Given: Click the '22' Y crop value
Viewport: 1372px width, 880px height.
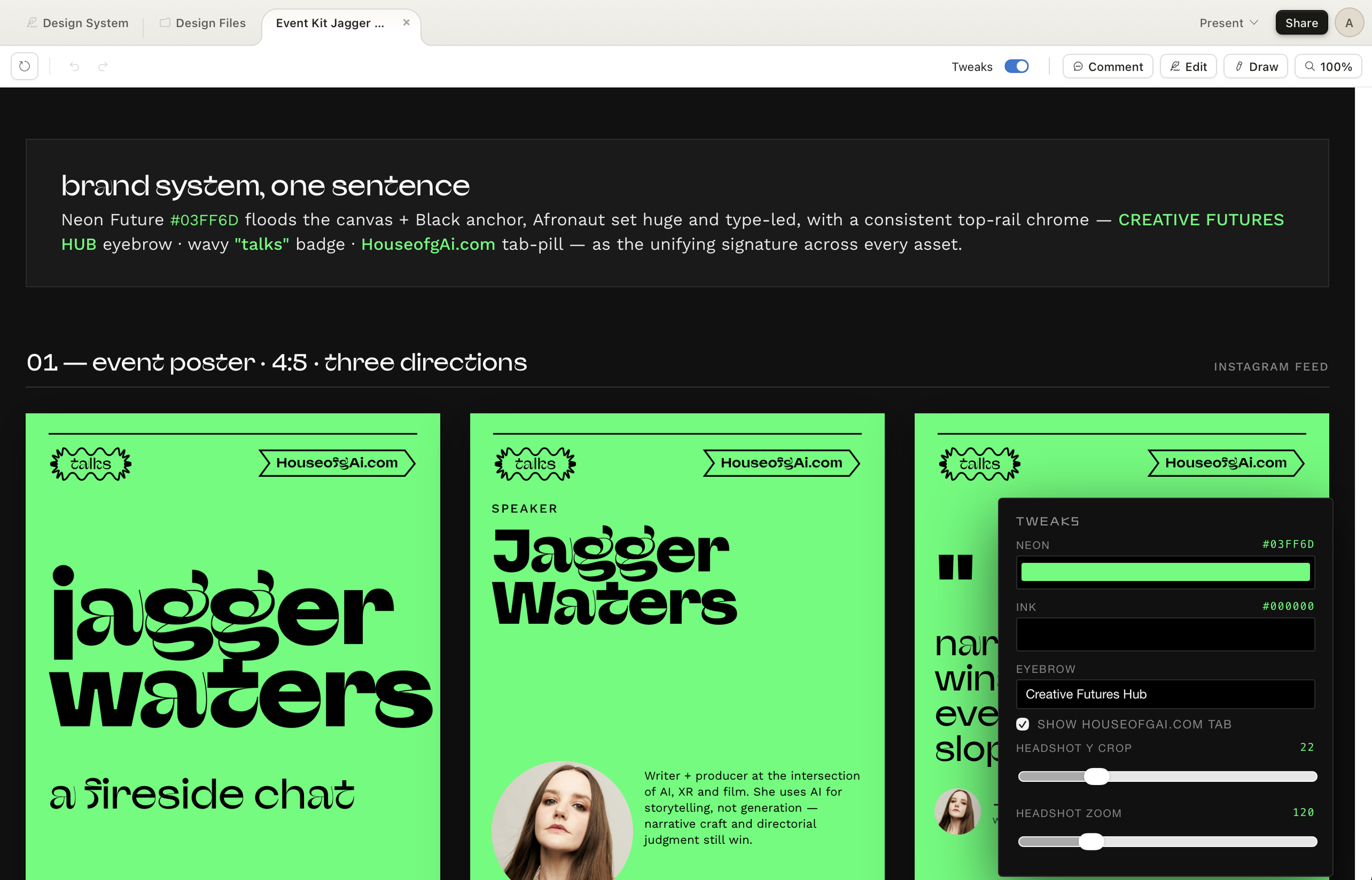Looking at the screenshot, I should 1307,747.
